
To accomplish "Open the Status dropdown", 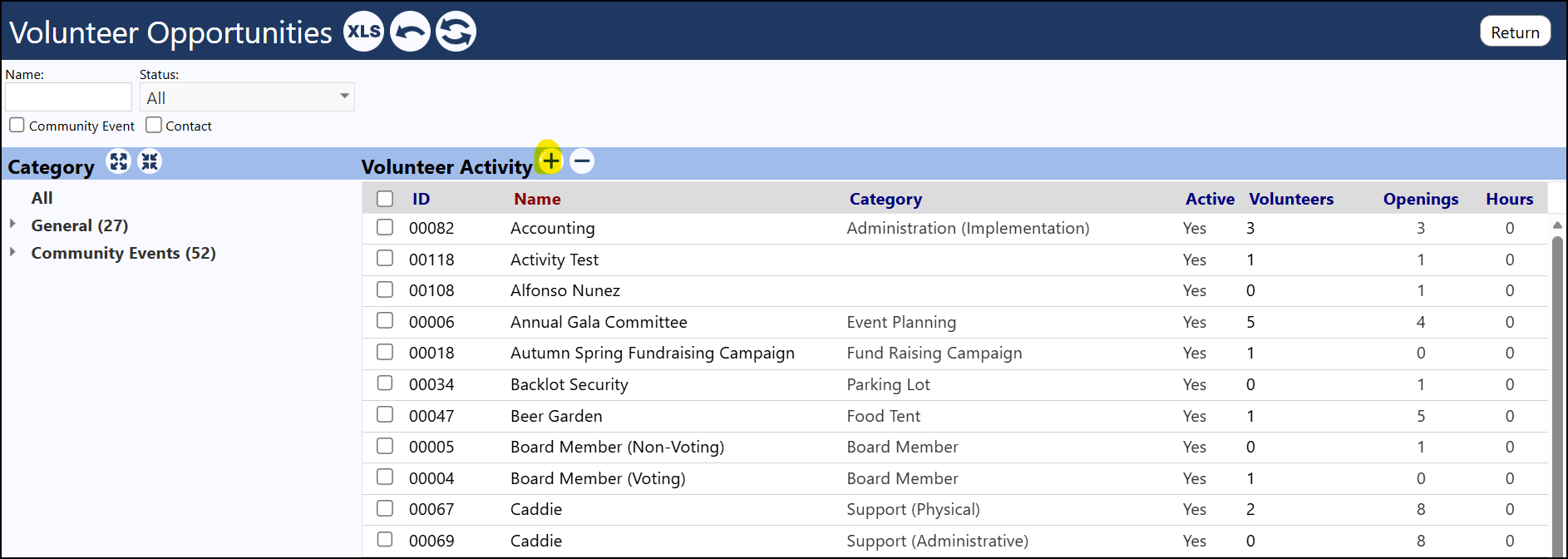I will (247, 97).
